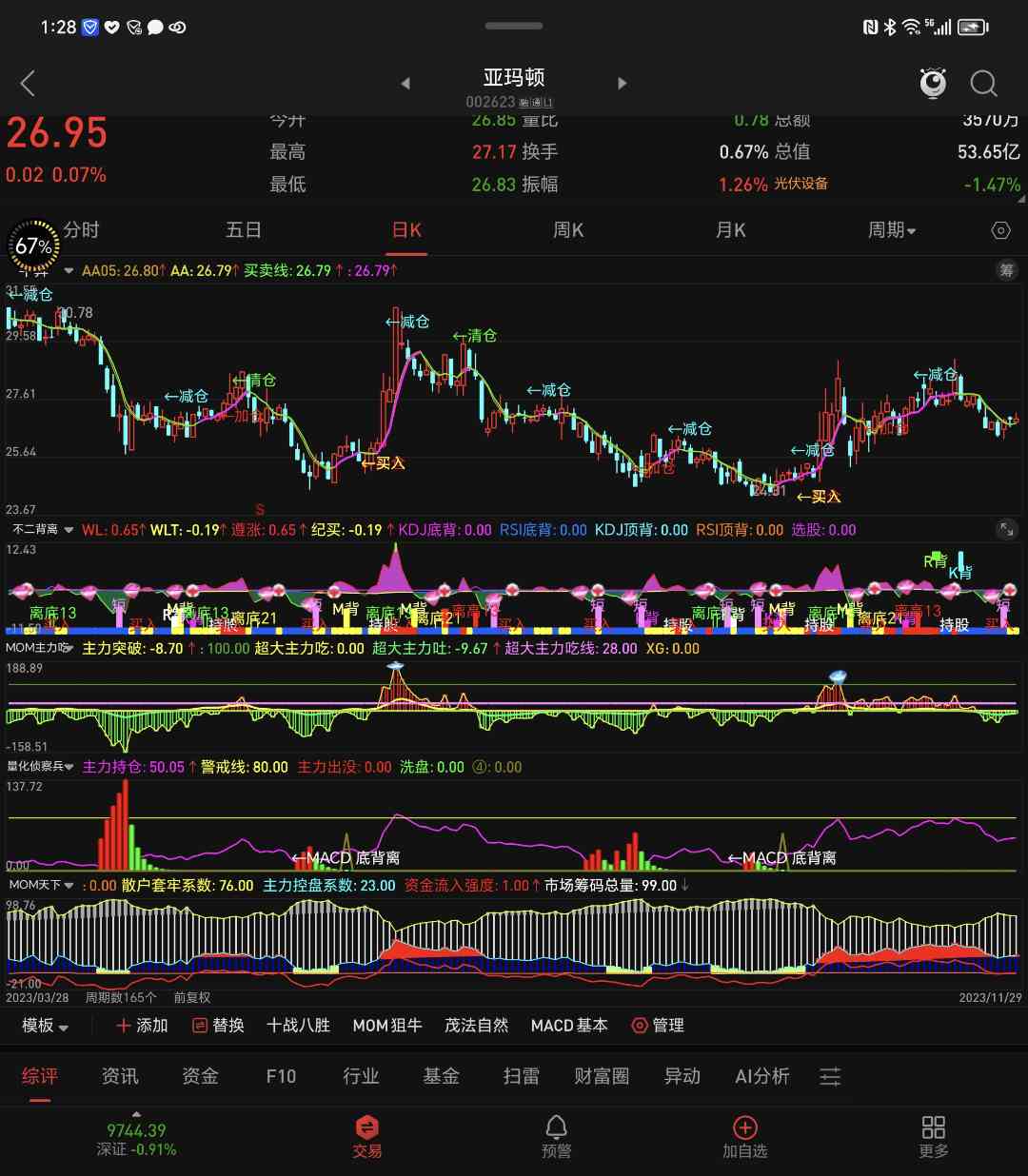Tap the owl assistant icon
The image size is (1028, 1176).
point(933,84)
